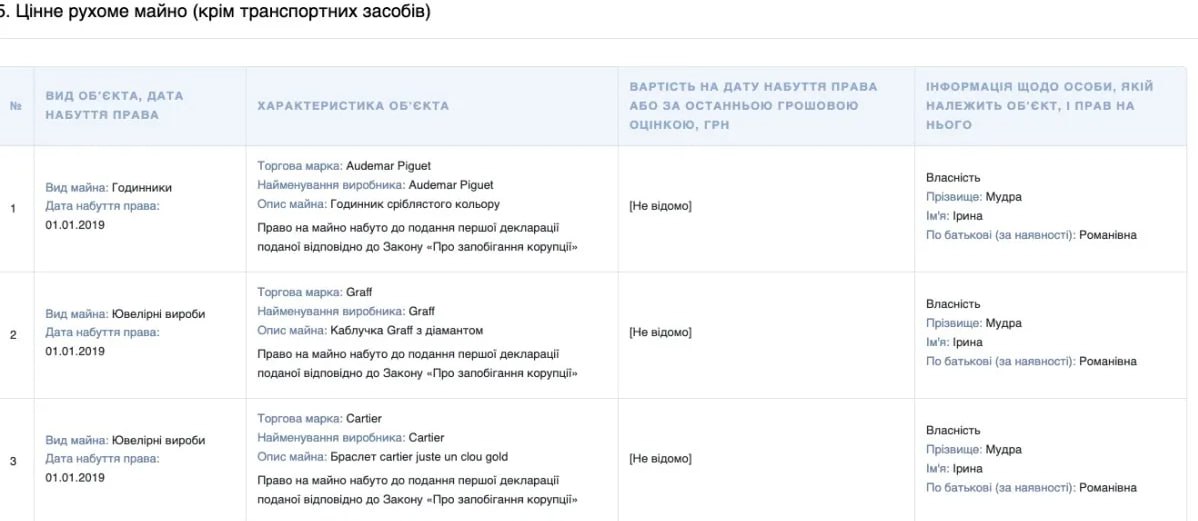The width and height of the screenshot is (1198, 521).
Task: Click the '№' column header
Action: coord(16,105)
